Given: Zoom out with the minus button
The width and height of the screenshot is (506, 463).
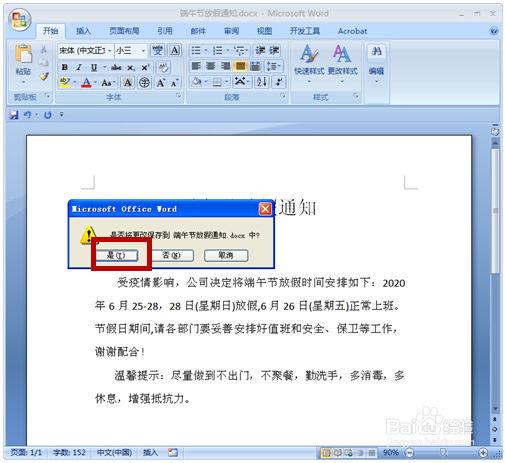Looking at the screenshot, I should 409,453.
